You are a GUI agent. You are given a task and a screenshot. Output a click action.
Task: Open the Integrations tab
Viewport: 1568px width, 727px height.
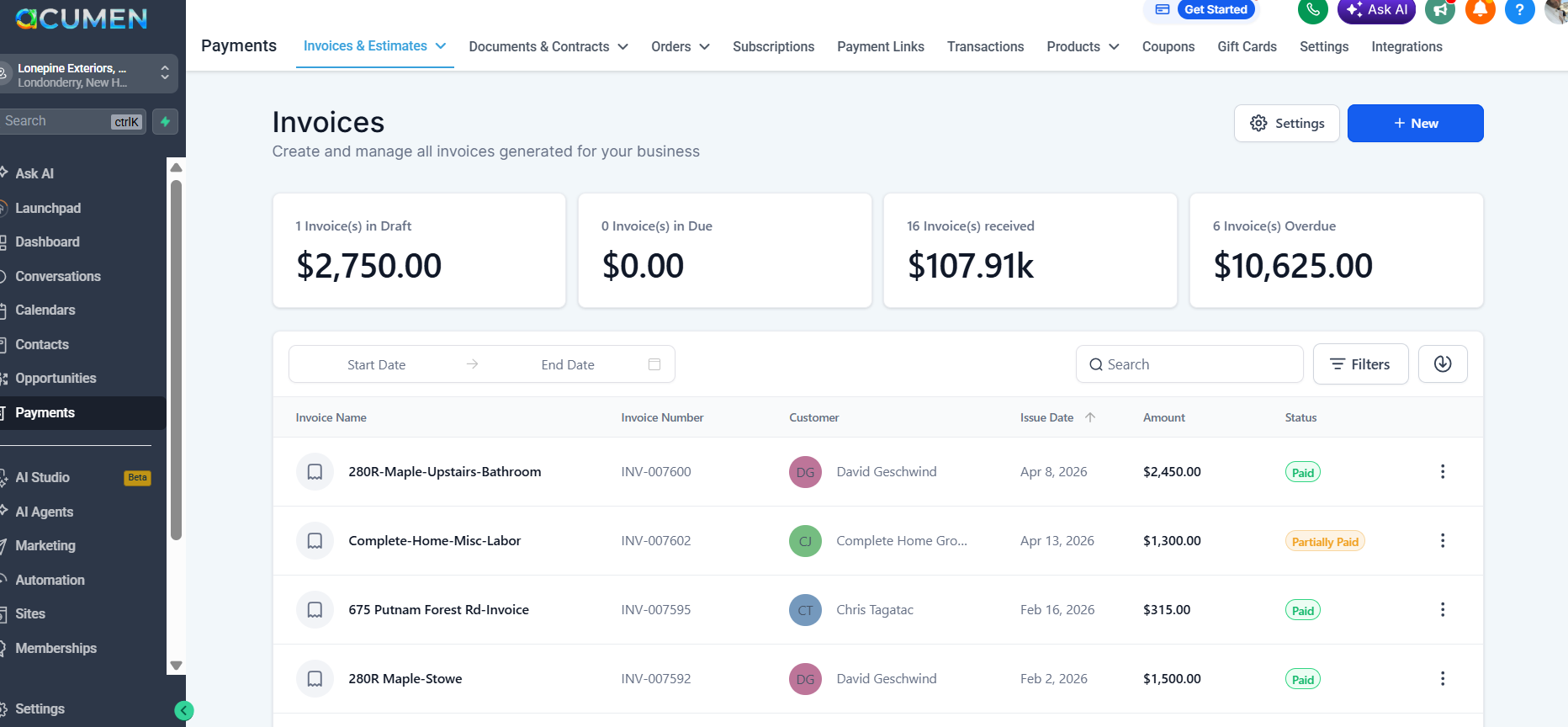[x=1406, y=47]
